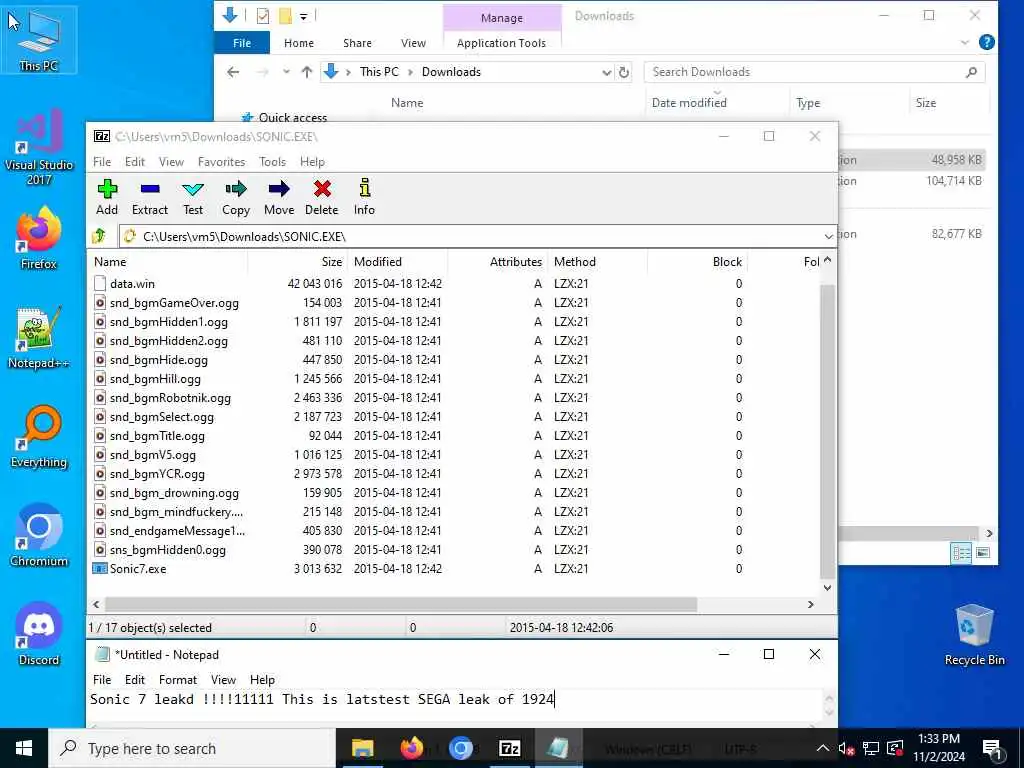Open the Tools menu in 7-Zip

(x=272, y=161)
